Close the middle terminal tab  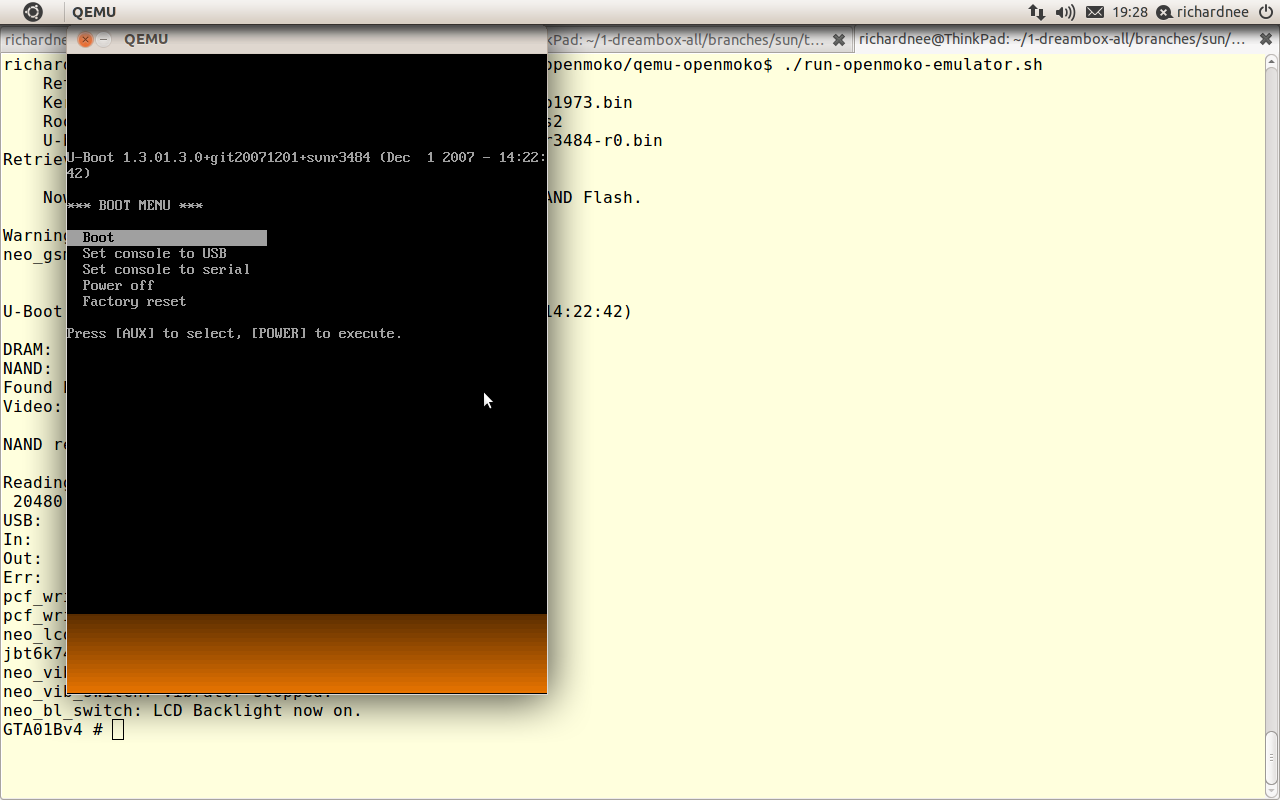click(839, 39)
